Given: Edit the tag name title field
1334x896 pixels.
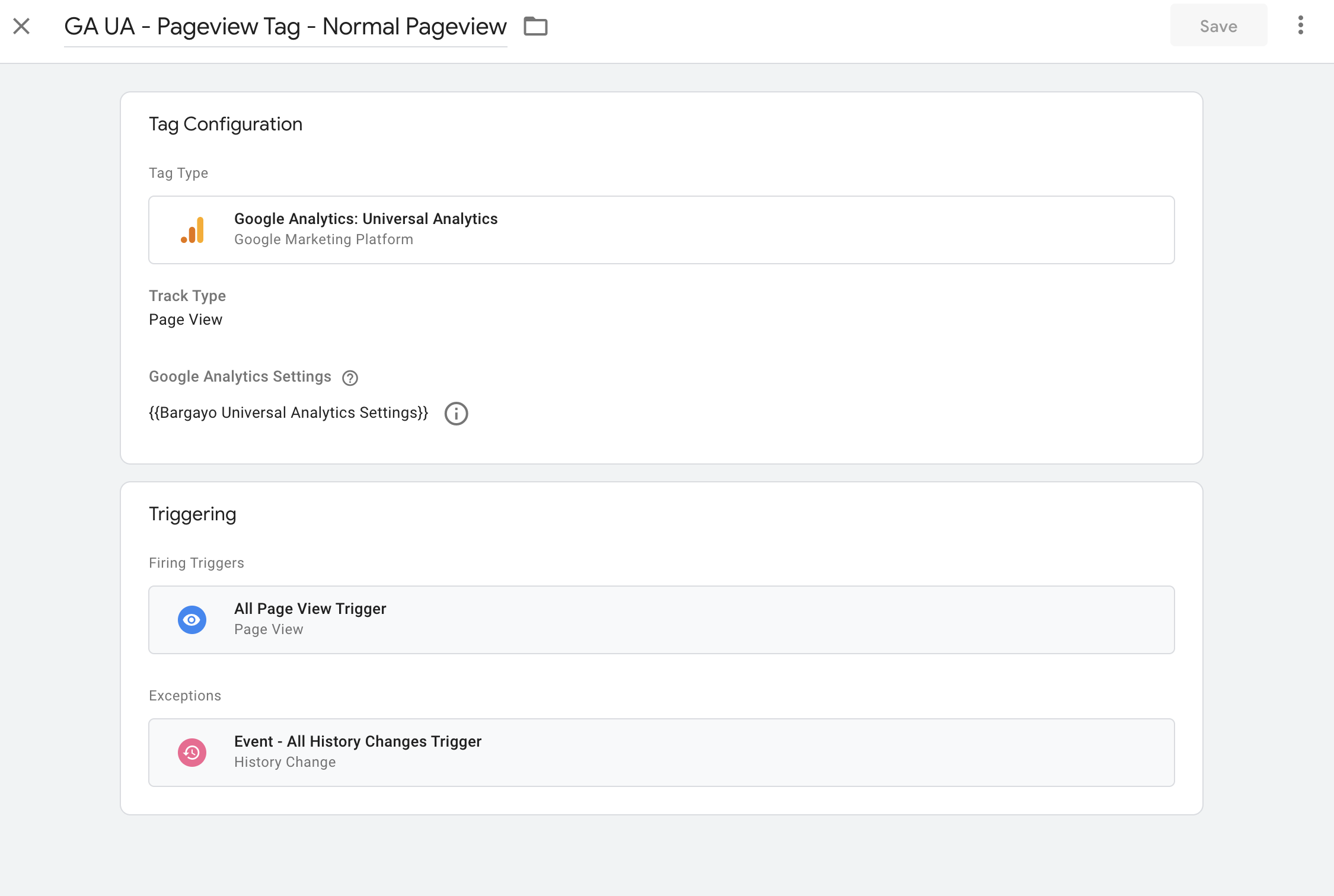Looking at the screenshot, I should [x=285, y=27].
